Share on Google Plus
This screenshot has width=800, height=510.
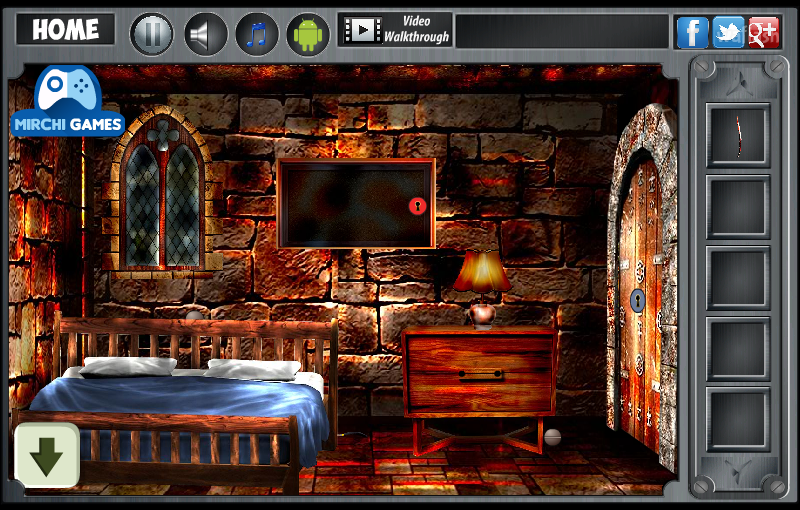pos(763,32)
